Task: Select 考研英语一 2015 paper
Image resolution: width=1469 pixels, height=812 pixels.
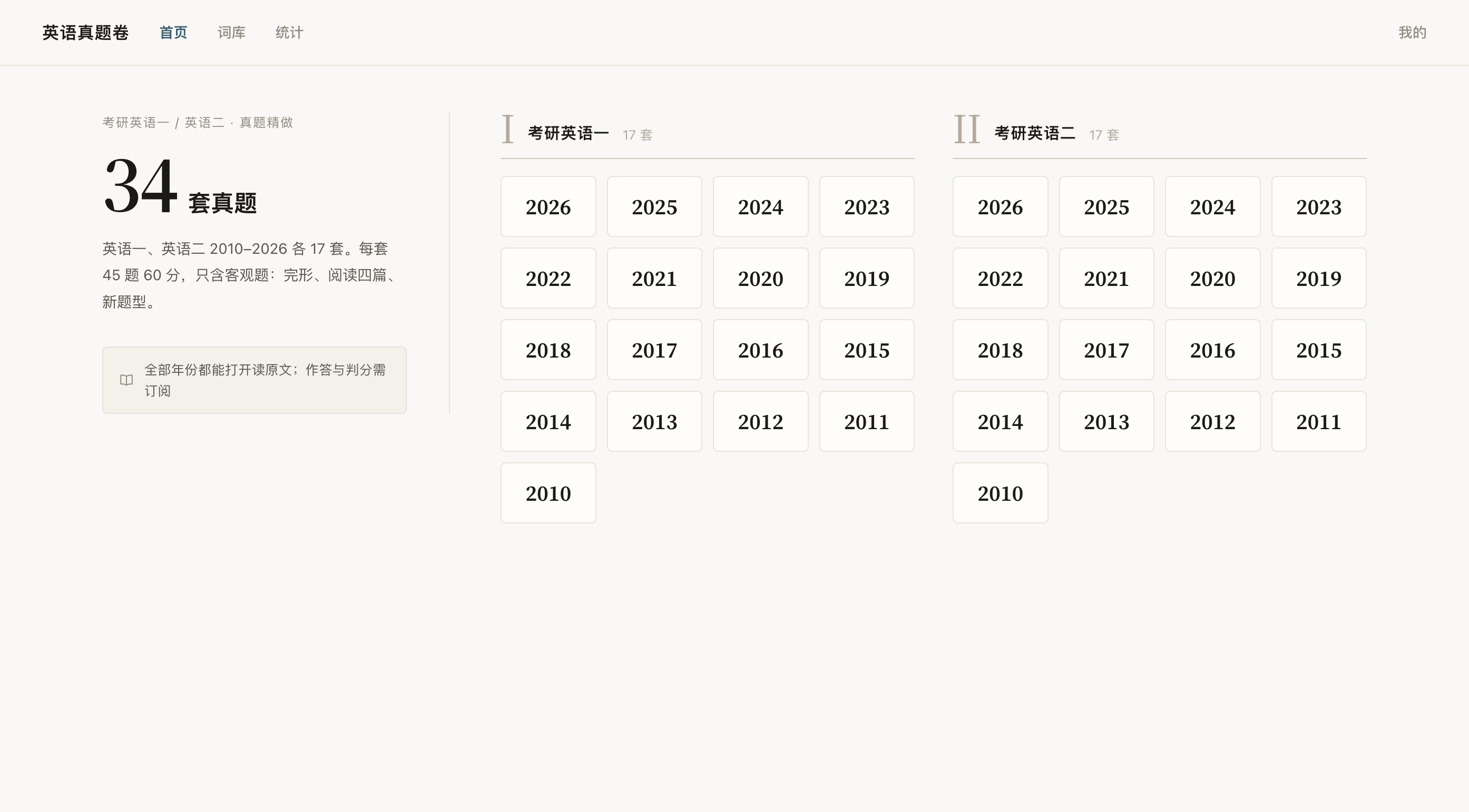Action: click(867, 349)
